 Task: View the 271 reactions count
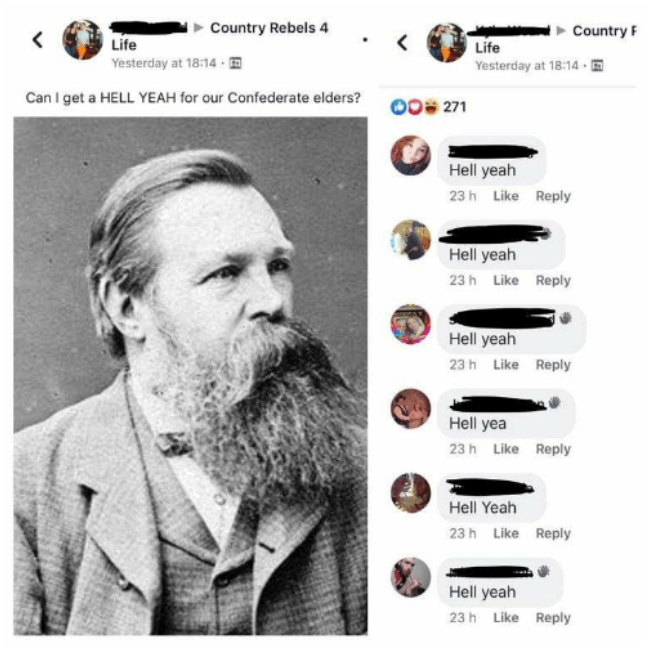[454, 107]
